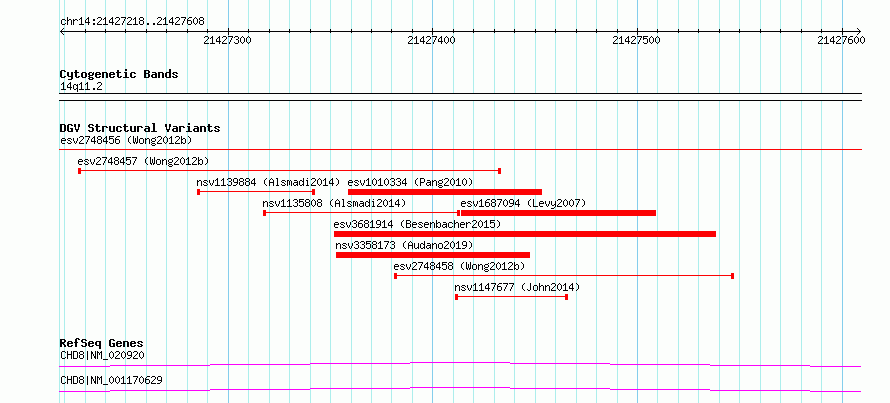The image size is (890, 403).
Task: Select the thin red span line of esv2748457
Action: 289,171
